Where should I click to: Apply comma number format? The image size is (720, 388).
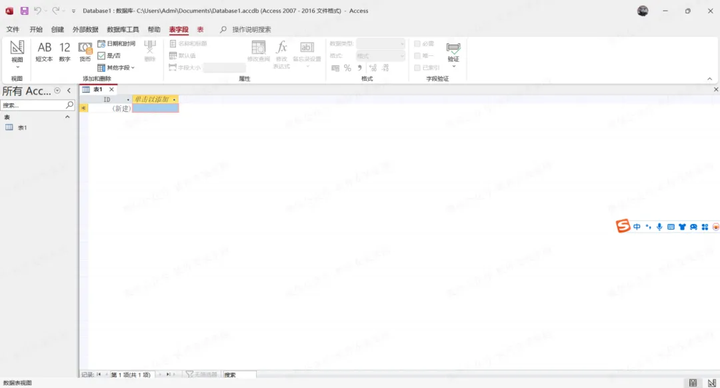pos(360,68)
